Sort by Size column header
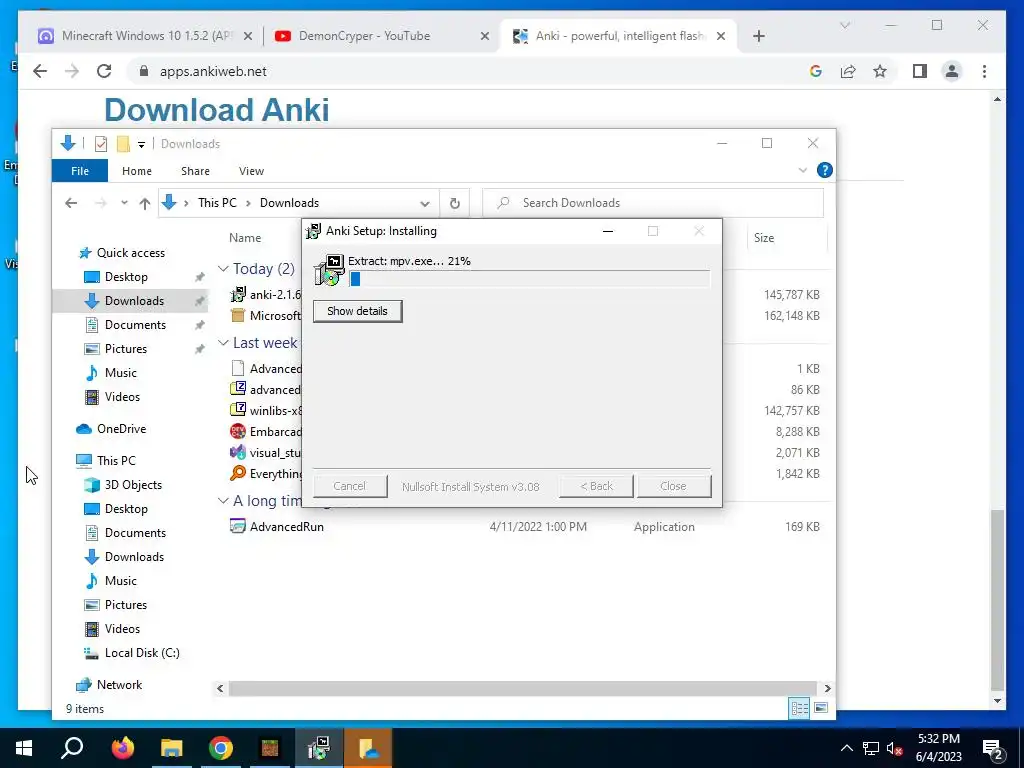The height and width of the screenshot is (768, 1024). (764, 238)
